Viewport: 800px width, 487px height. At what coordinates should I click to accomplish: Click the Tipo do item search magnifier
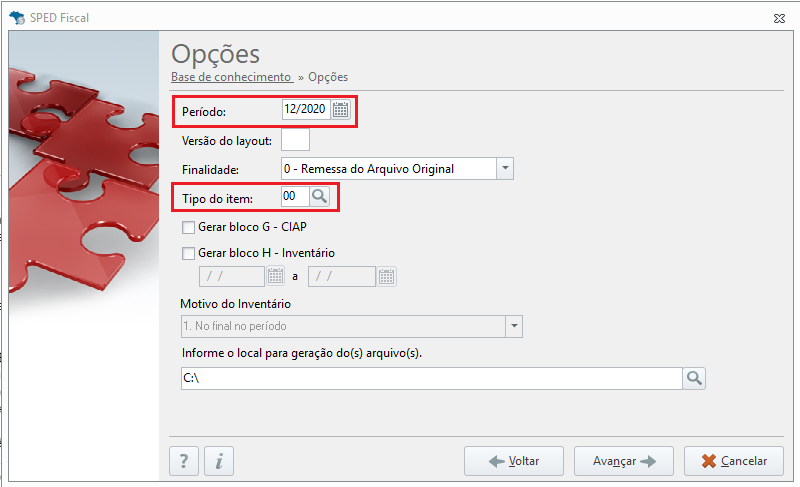(319, 196)
